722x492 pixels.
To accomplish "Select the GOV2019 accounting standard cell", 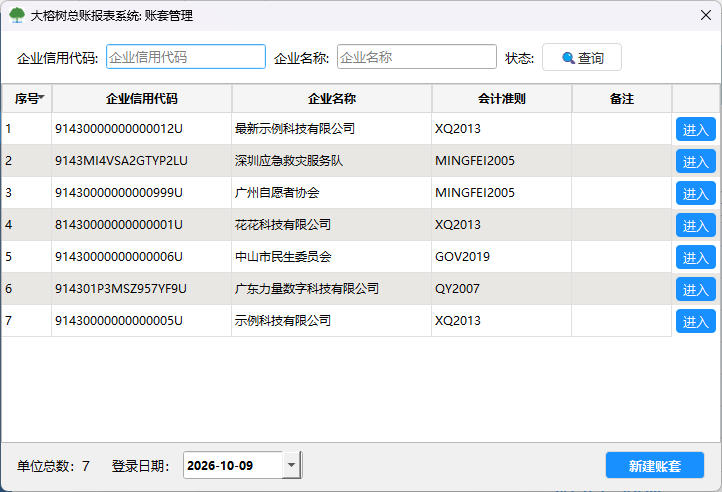I will pyautogui.click(x=501, y=257).
